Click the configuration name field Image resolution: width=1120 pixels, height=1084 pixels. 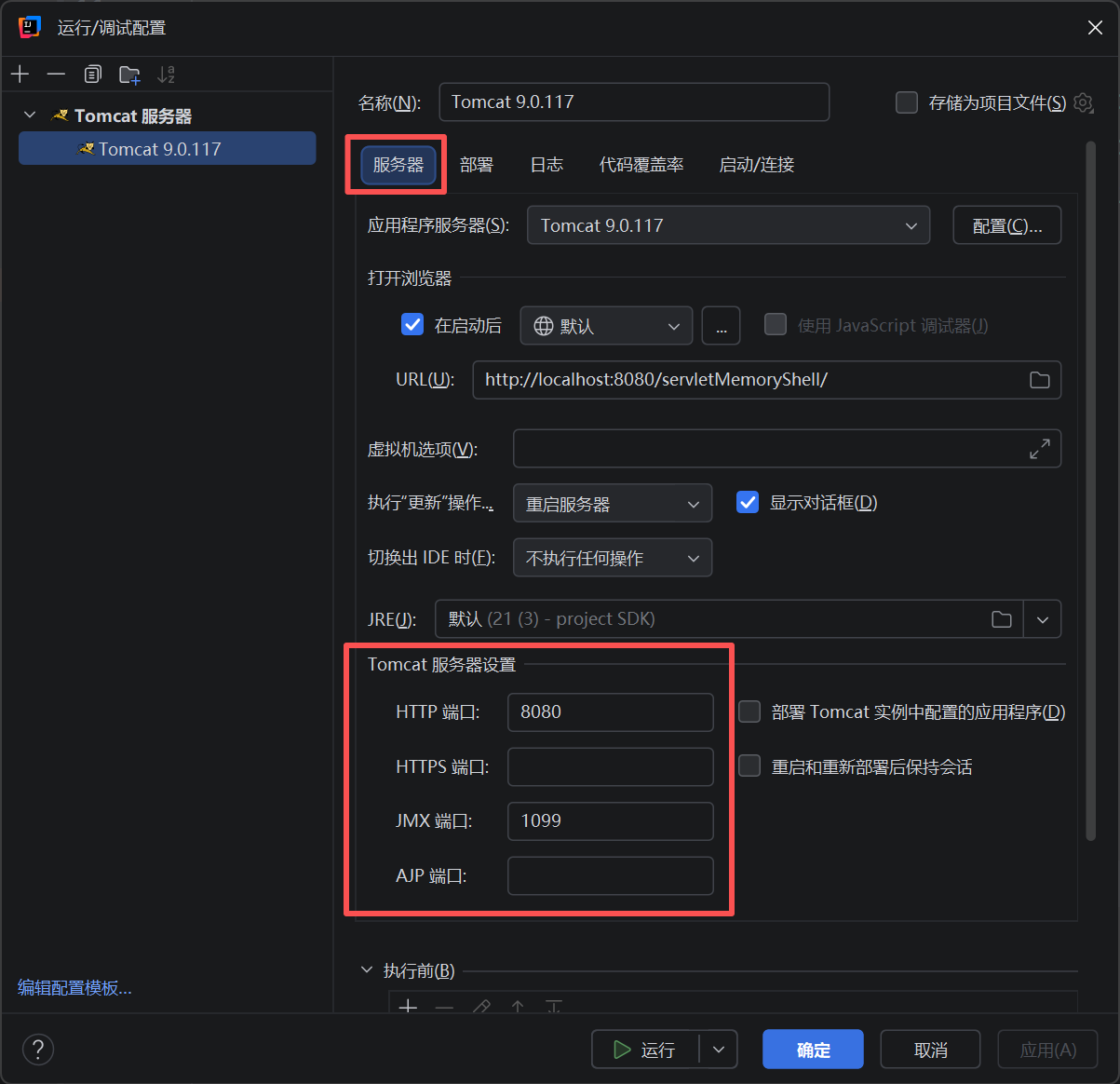tap(634, 102)
